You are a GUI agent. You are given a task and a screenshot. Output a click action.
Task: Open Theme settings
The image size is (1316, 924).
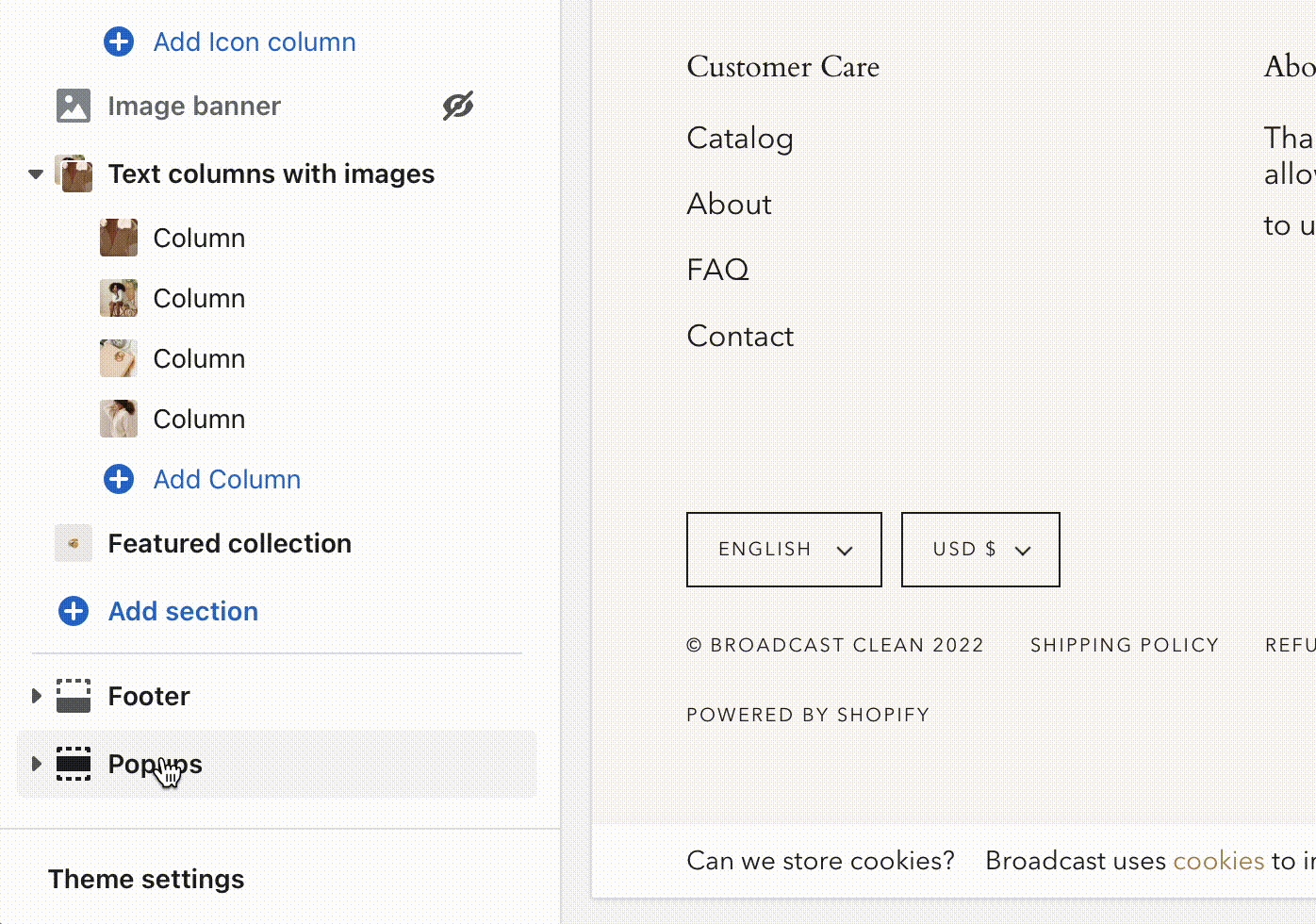coord(146,880)
